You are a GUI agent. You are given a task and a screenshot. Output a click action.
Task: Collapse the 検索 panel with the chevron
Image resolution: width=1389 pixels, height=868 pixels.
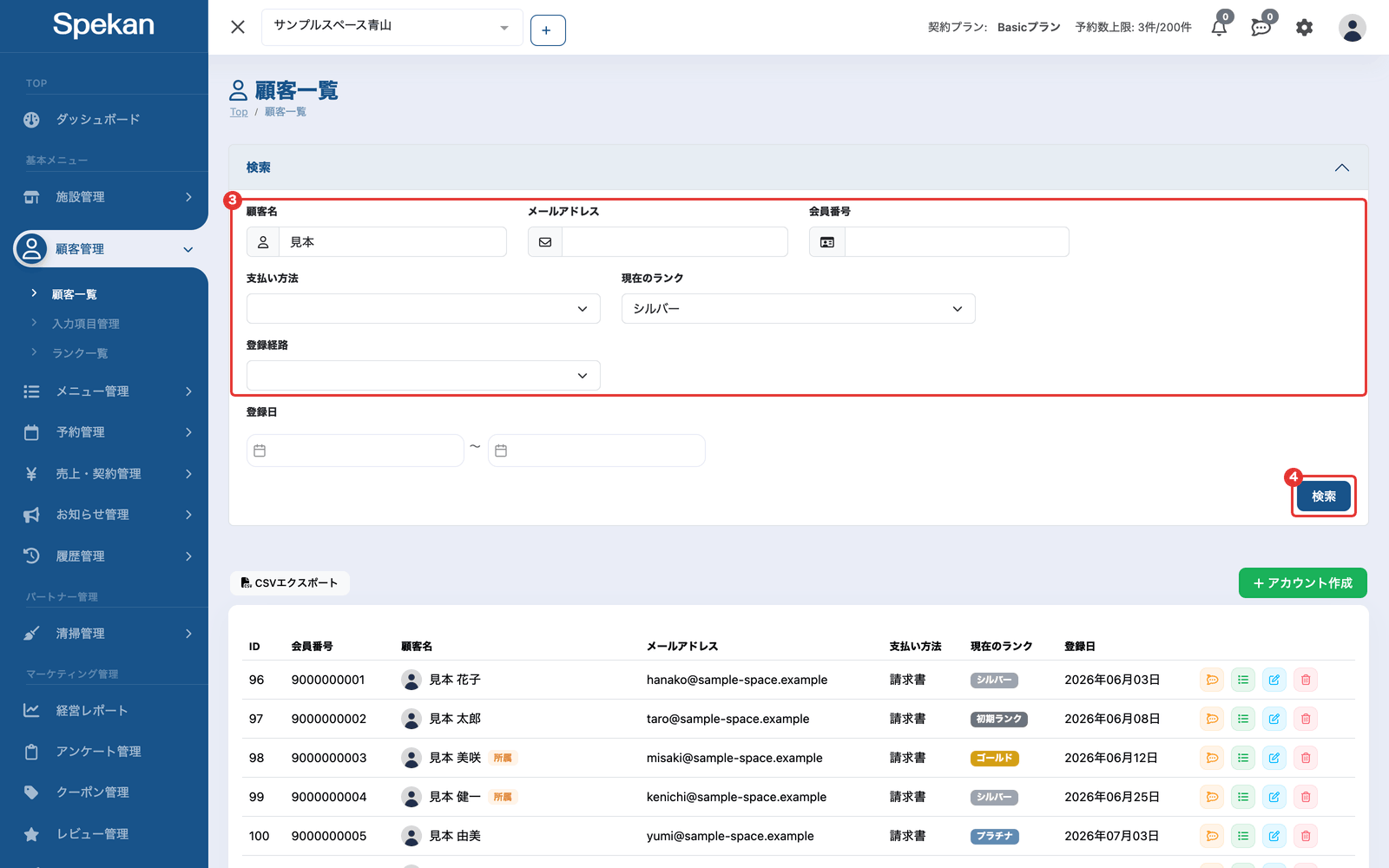click(x=1342, y=168)
